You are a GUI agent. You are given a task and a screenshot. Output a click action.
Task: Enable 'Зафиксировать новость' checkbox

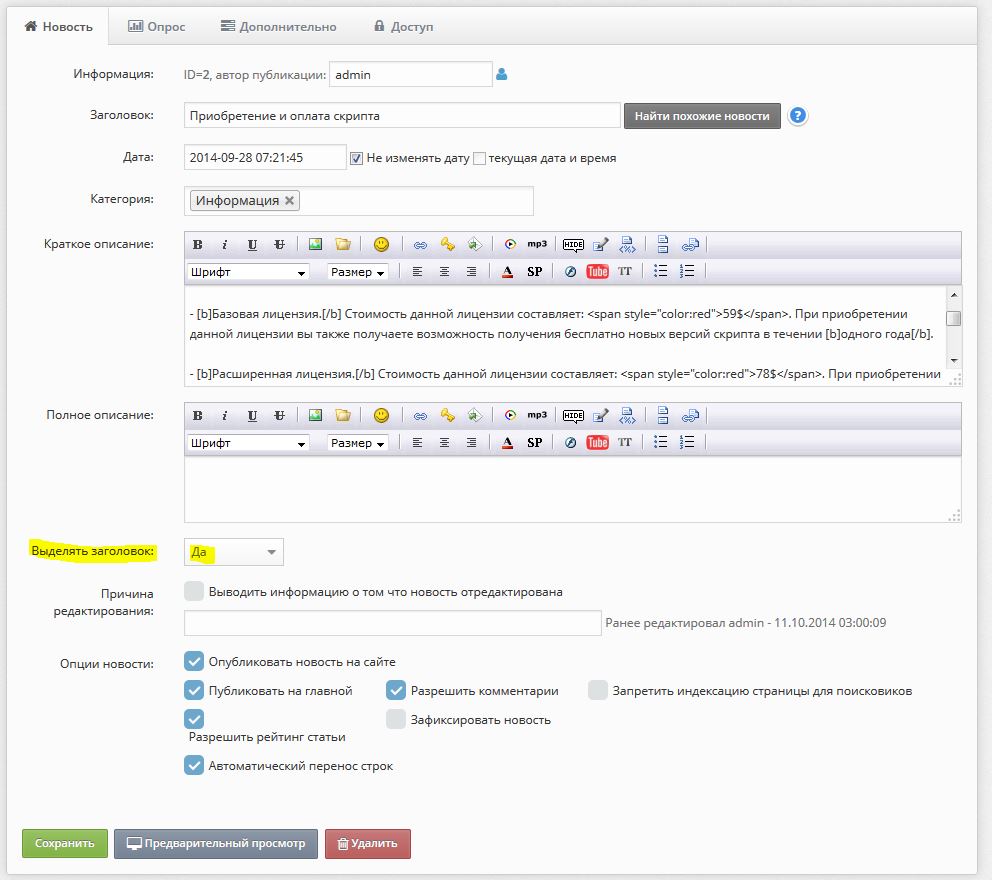(396, 719)
